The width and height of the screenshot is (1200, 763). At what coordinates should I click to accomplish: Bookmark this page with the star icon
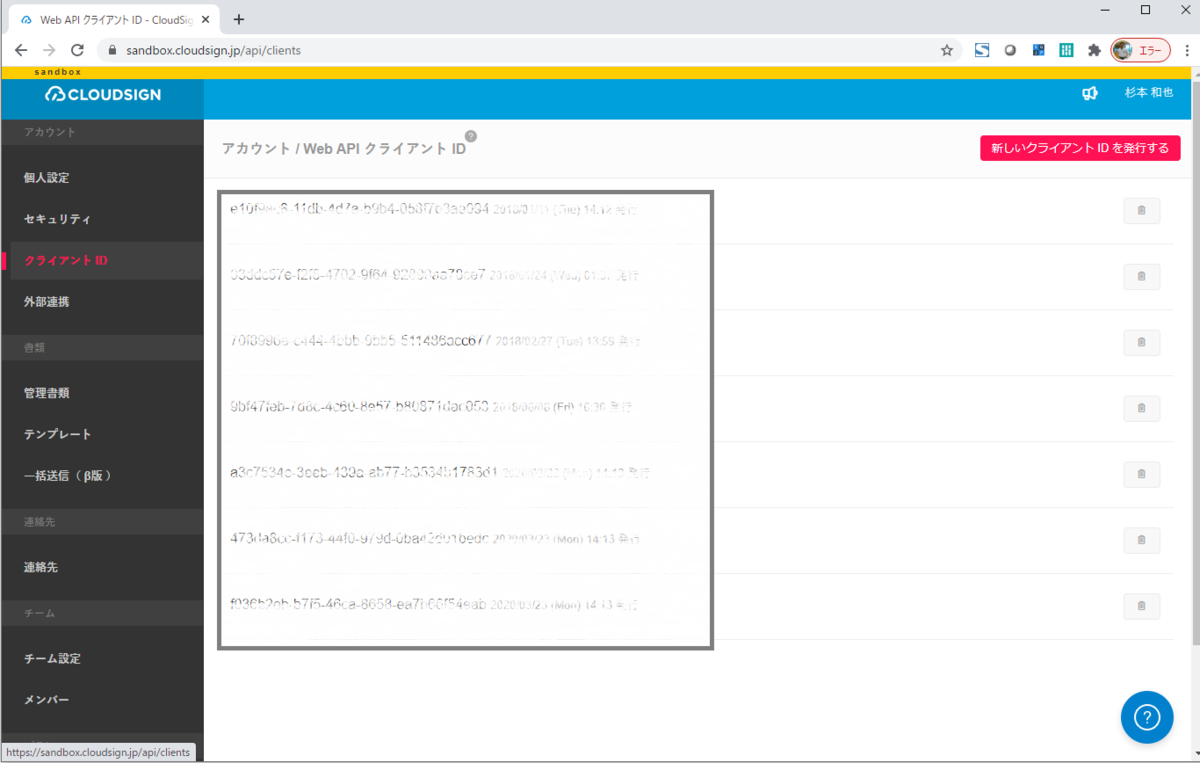pyautogui.click(x=947, y=50)
